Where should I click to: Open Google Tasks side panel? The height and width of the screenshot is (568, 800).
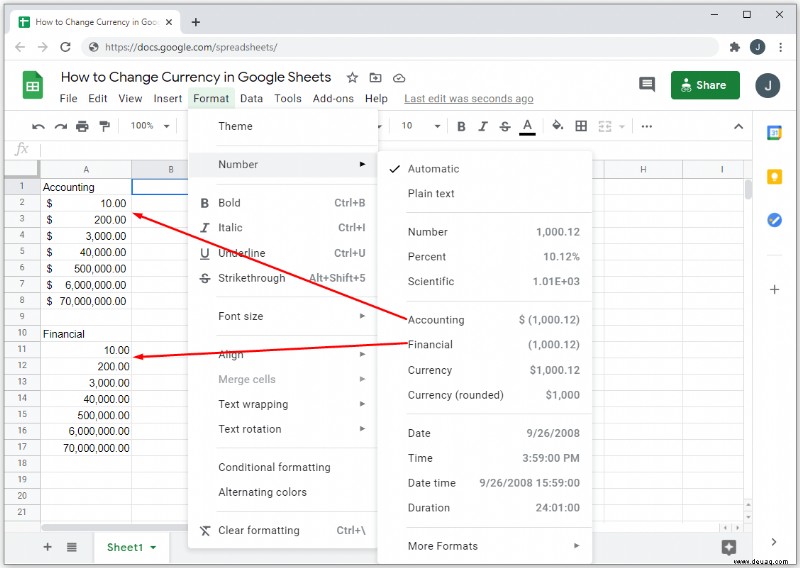[774, 220]
